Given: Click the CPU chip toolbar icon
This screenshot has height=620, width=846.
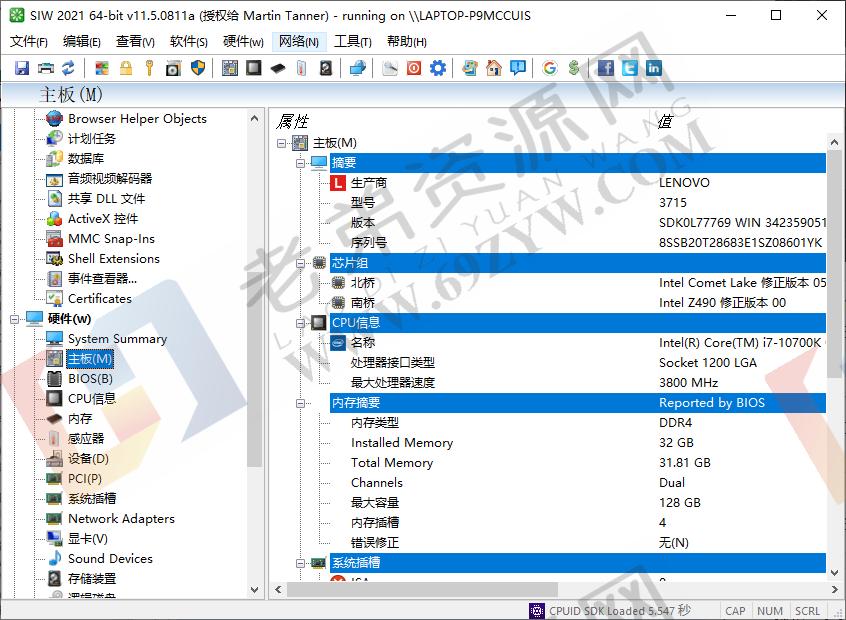Looking at the screenshot, I should point(254,68).
